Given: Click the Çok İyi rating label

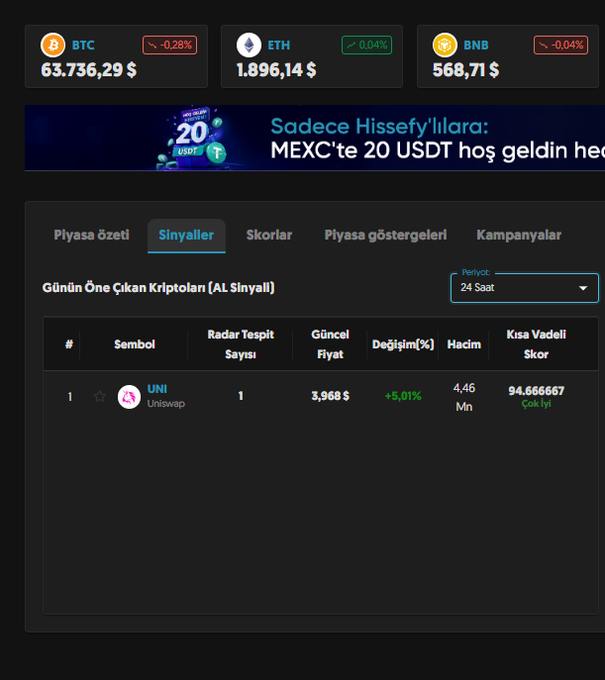Looking at the screenshot, I should coord(536,404).
